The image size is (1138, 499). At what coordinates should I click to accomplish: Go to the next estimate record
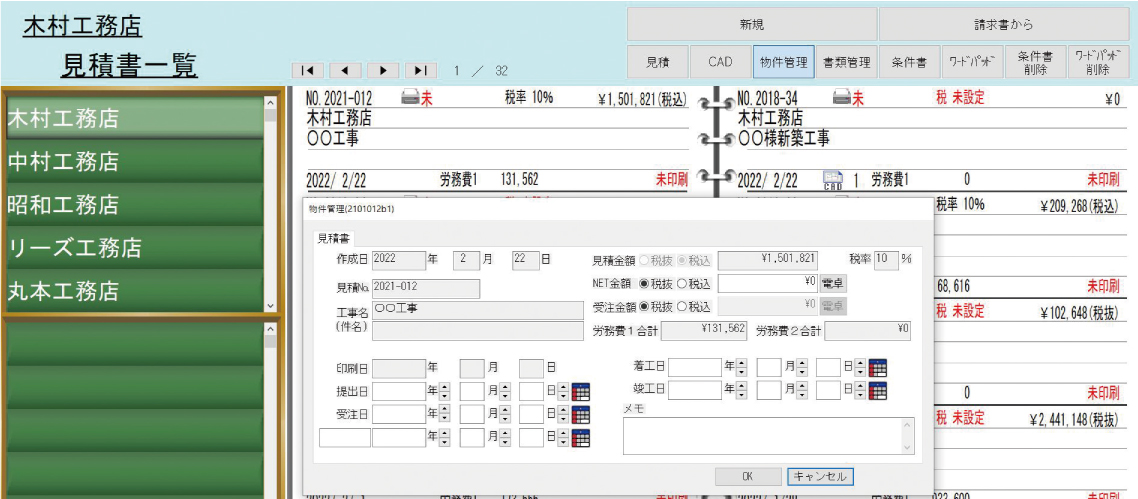tap(383, 70)
